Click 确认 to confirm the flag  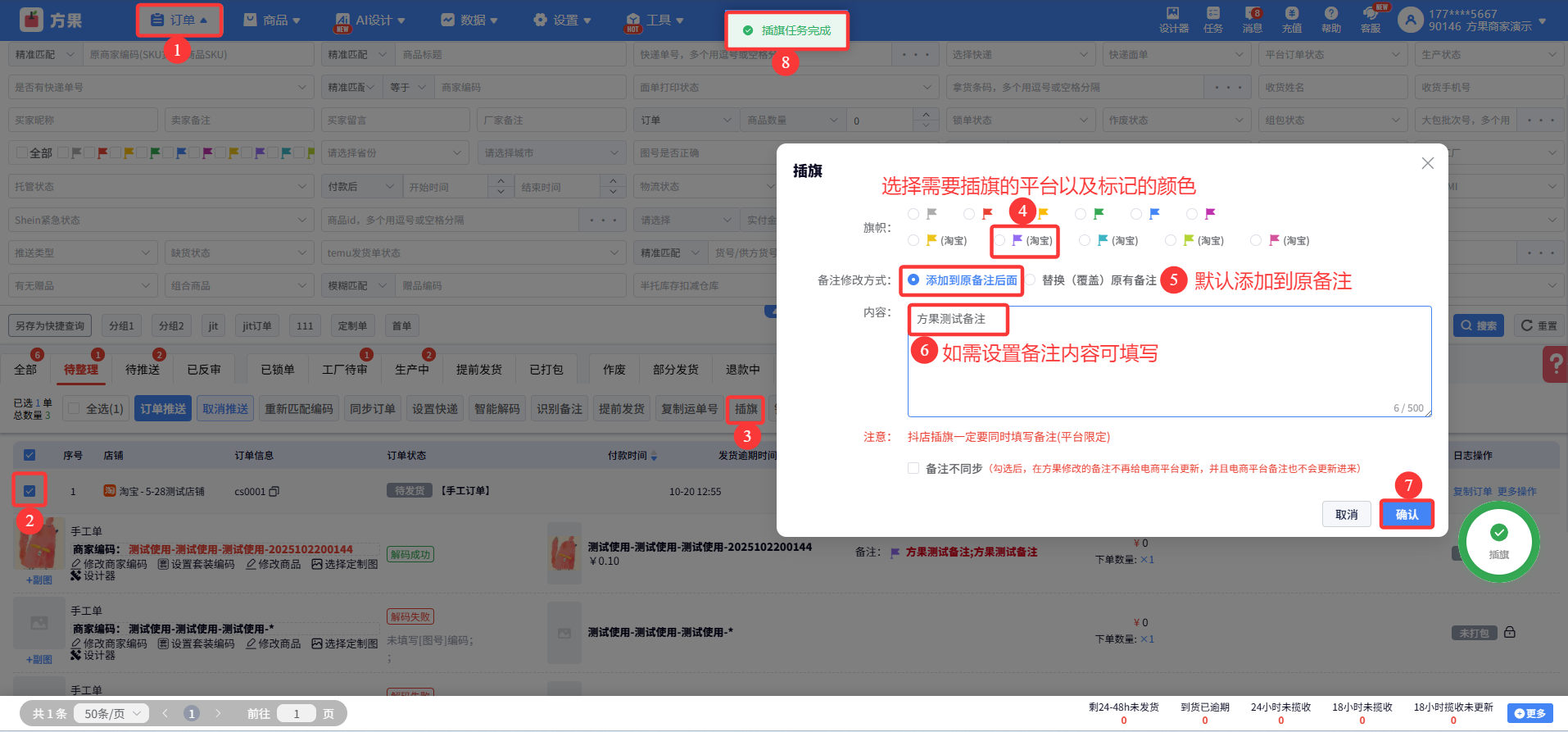[1407, 514]
